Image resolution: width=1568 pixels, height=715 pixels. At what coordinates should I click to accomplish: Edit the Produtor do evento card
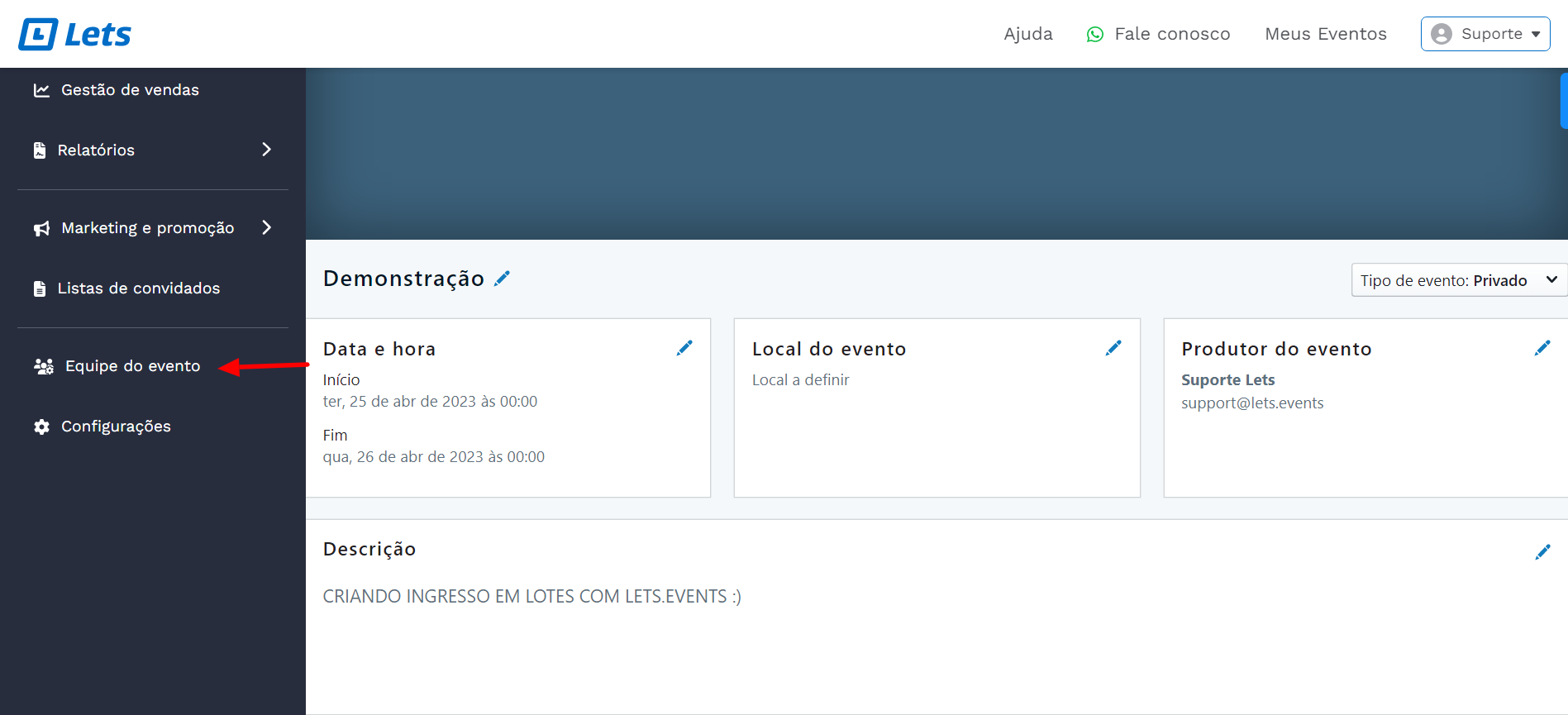[1542, 348]
